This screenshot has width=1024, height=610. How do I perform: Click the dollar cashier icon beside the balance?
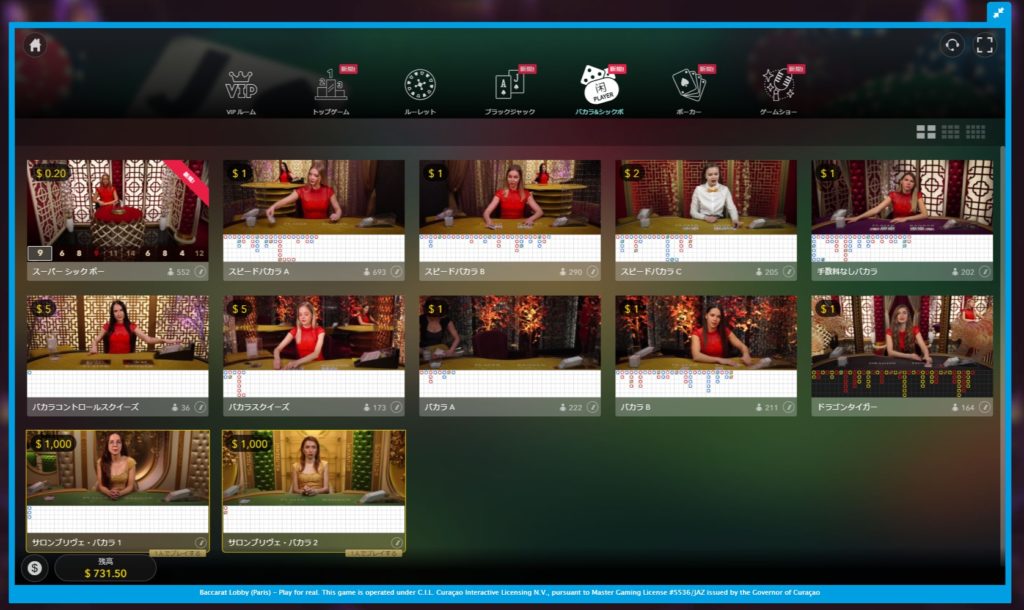click(x=35, y=568)
